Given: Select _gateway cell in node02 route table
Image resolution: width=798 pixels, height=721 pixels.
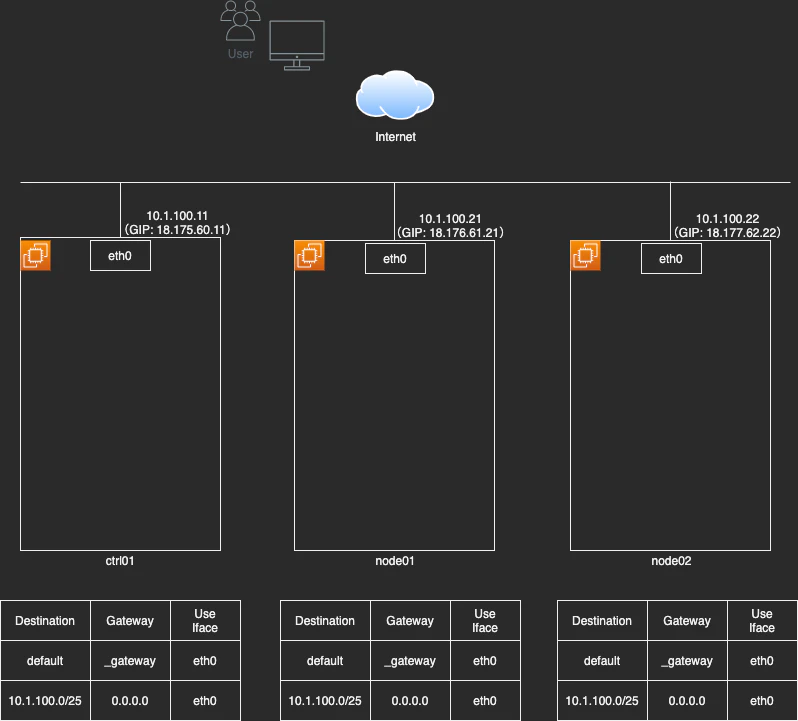Looking at the screenshot, I should 687,660.
